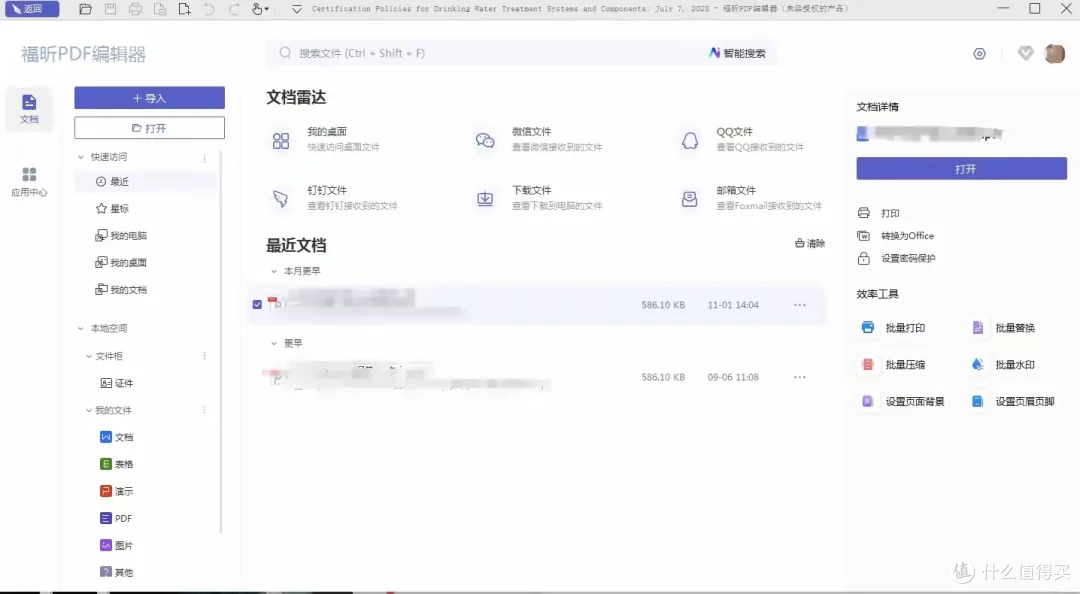1080x594 pixels.
Task: Open 邮箱文件 in 文档雷达
Action: 751,198
